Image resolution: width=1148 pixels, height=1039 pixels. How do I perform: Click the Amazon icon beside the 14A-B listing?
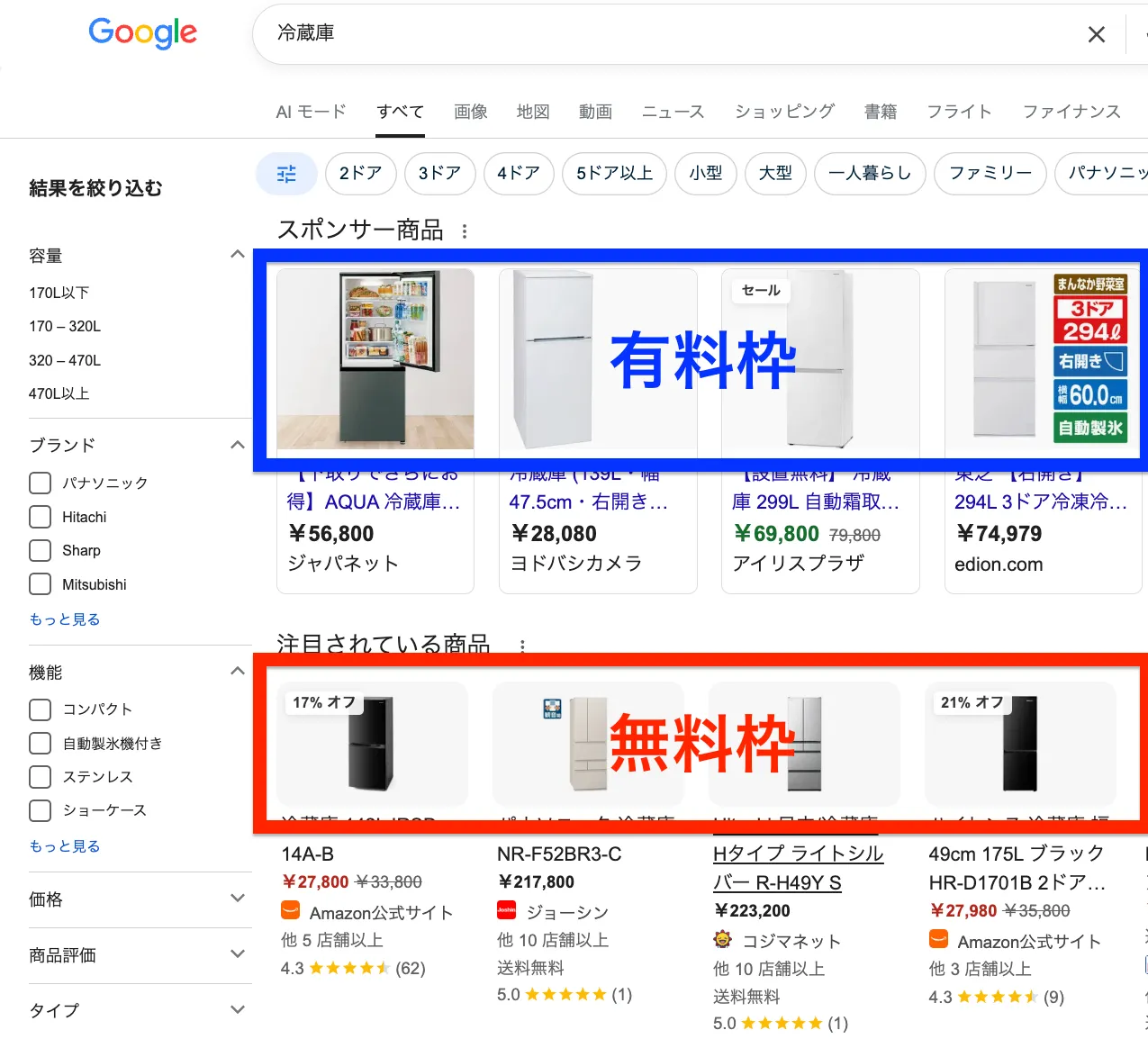tap(290, 911)
